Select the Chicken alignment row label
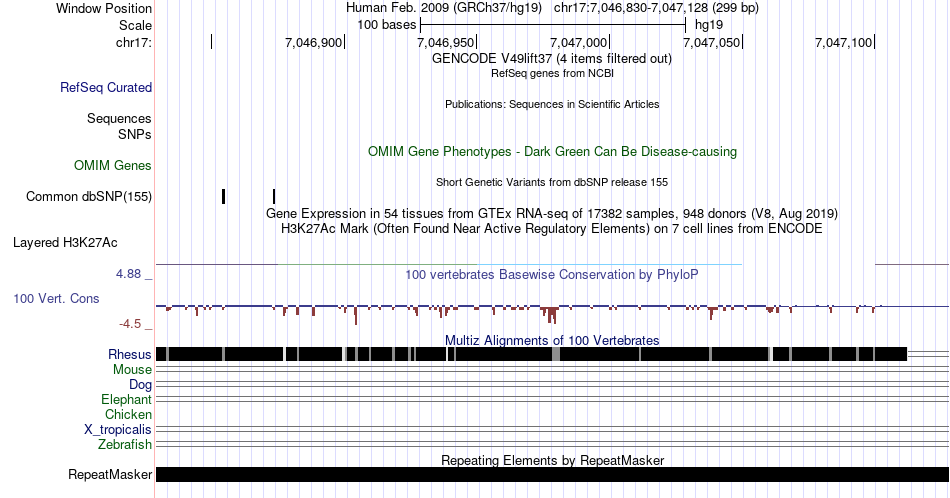950x498 pixels. pos(128,414)
